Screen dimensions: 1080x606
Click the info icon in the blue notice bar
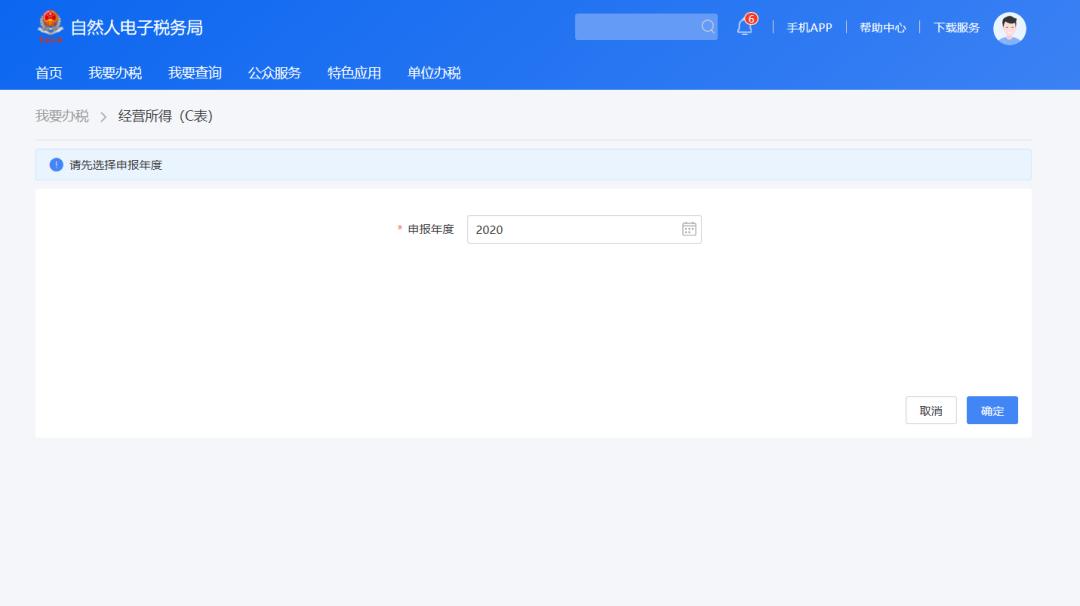pos(53,165)
